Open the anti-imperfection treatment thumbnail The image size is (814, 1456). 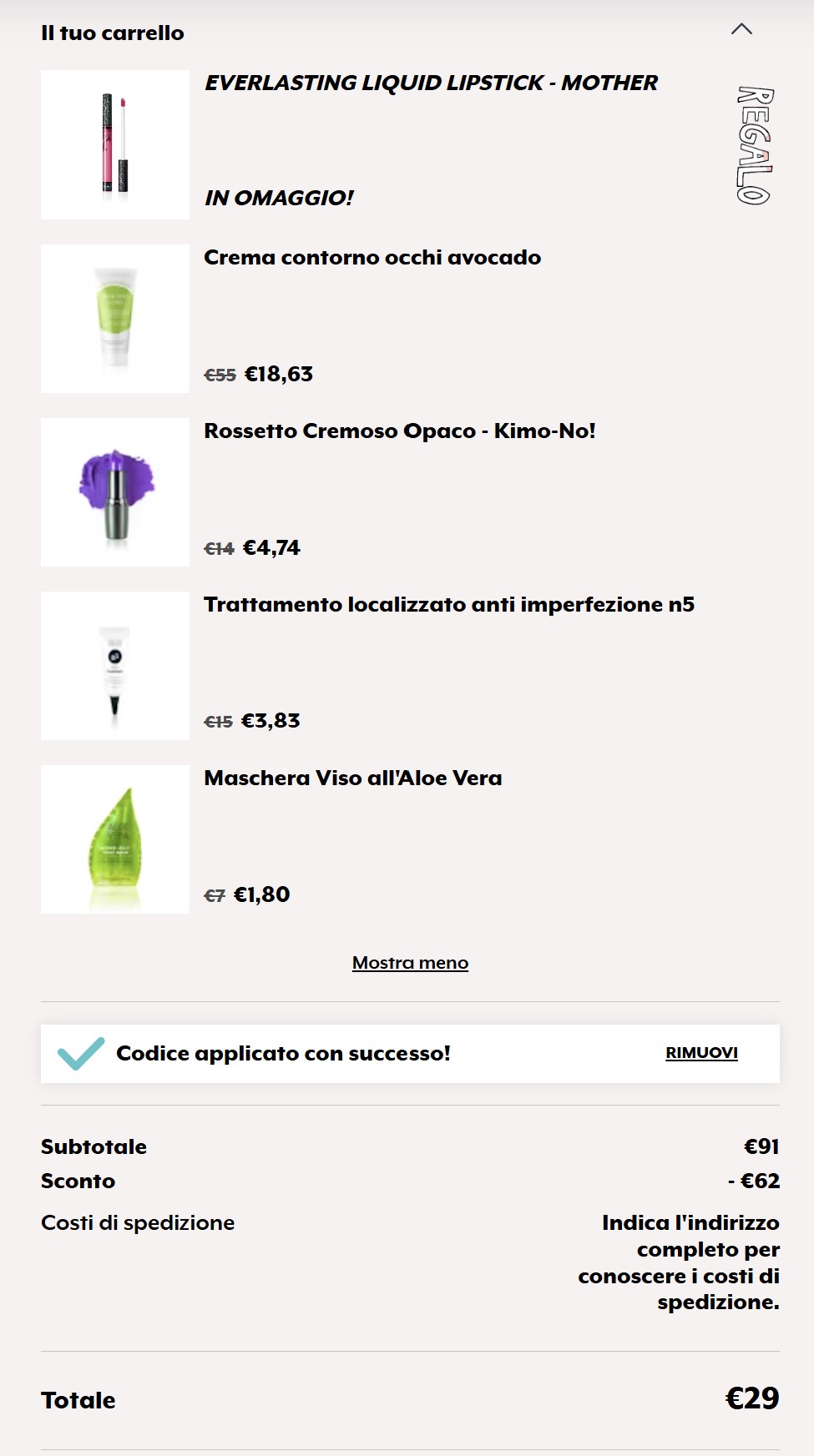(x=115, y=666)
